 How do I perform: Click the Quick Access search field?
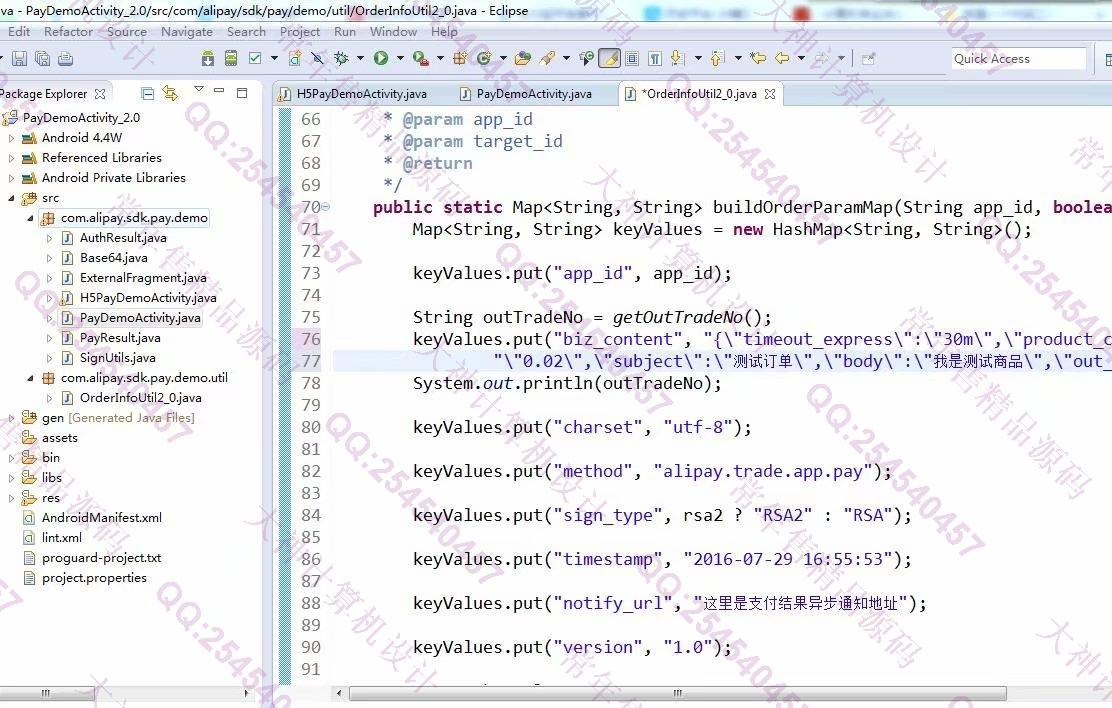1018,59
